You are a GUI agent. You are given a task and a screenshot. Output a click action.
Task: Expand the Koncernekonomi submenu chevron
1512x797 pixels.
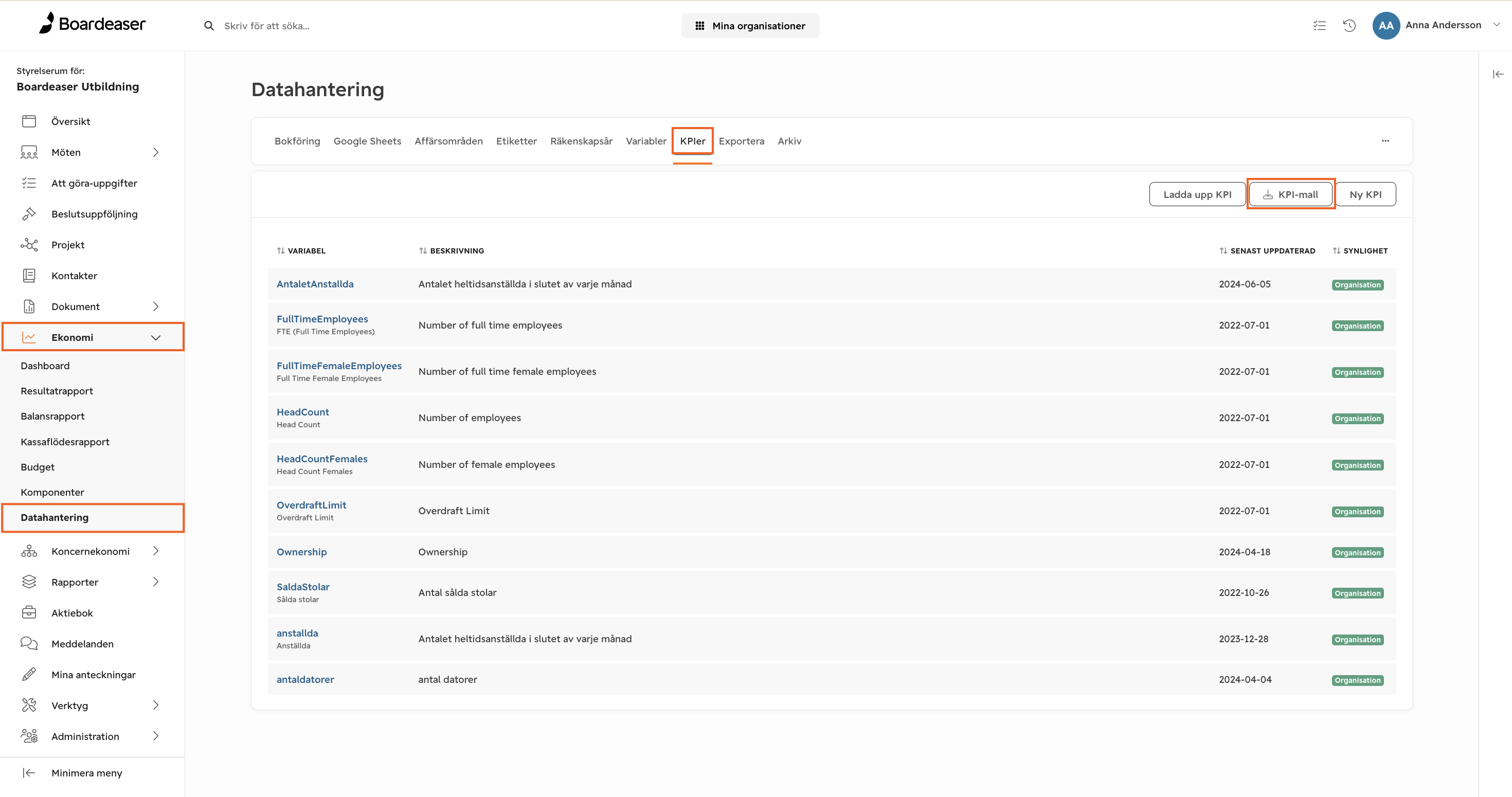click(x=155, y=551)
